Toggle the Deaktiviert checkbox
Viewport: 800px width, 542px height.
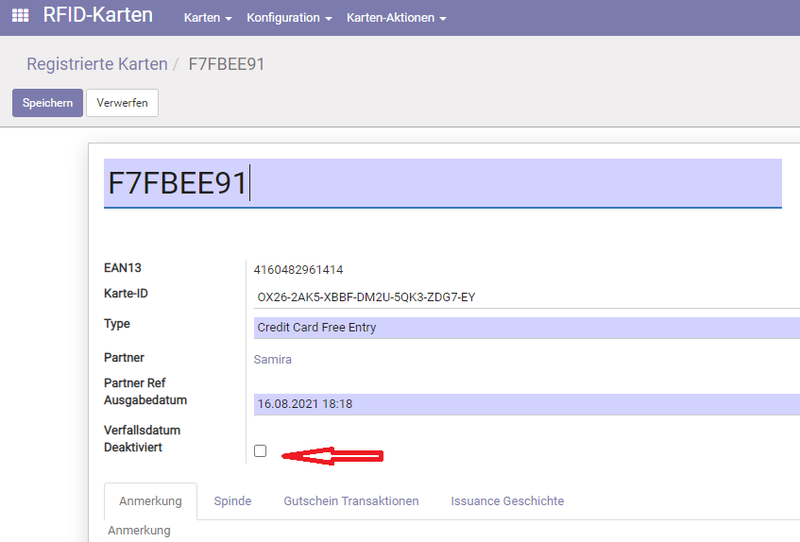[x=260, y=451]
